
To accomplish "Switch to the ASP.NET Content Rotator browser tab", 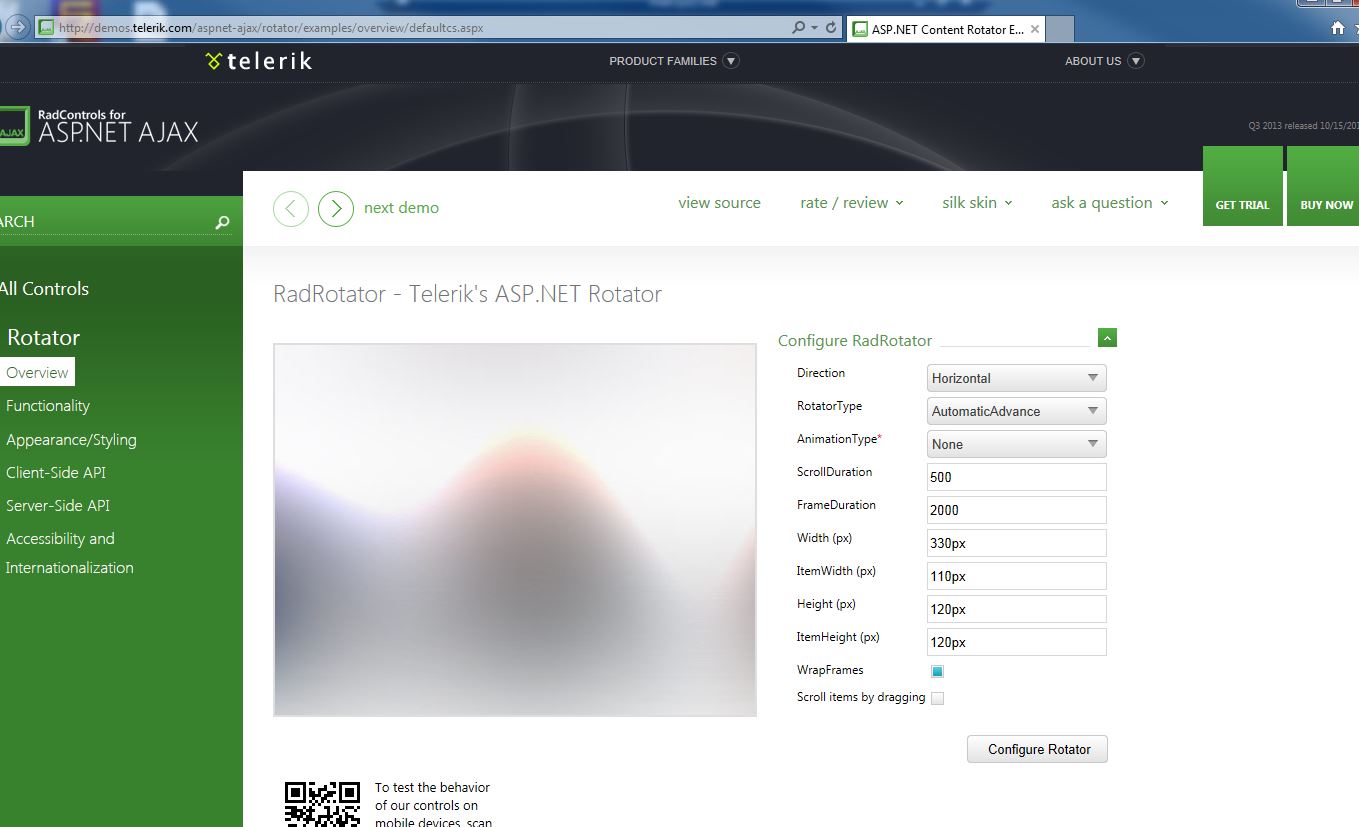I will point(946,29).
